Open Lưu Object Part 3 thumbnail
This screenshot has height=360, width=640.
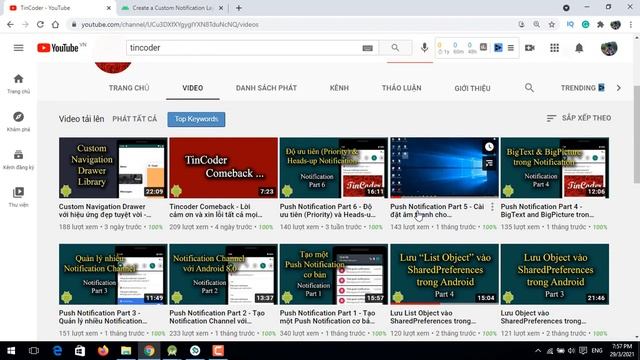pos(555,274)
